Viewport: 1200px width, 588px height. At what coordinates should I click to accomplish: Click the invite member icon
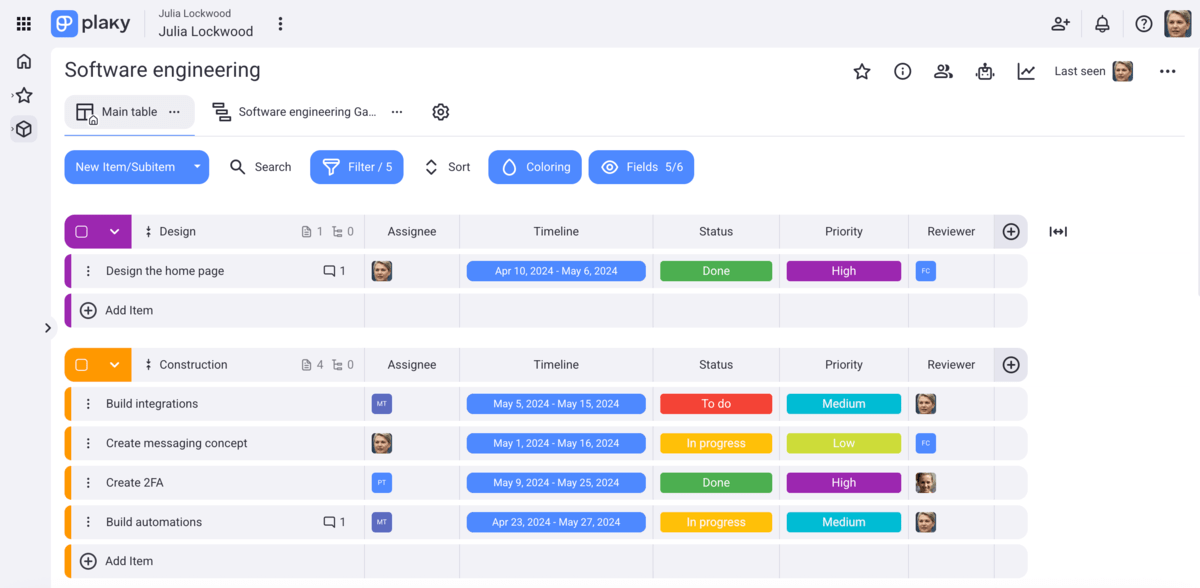click(1060, 23)
